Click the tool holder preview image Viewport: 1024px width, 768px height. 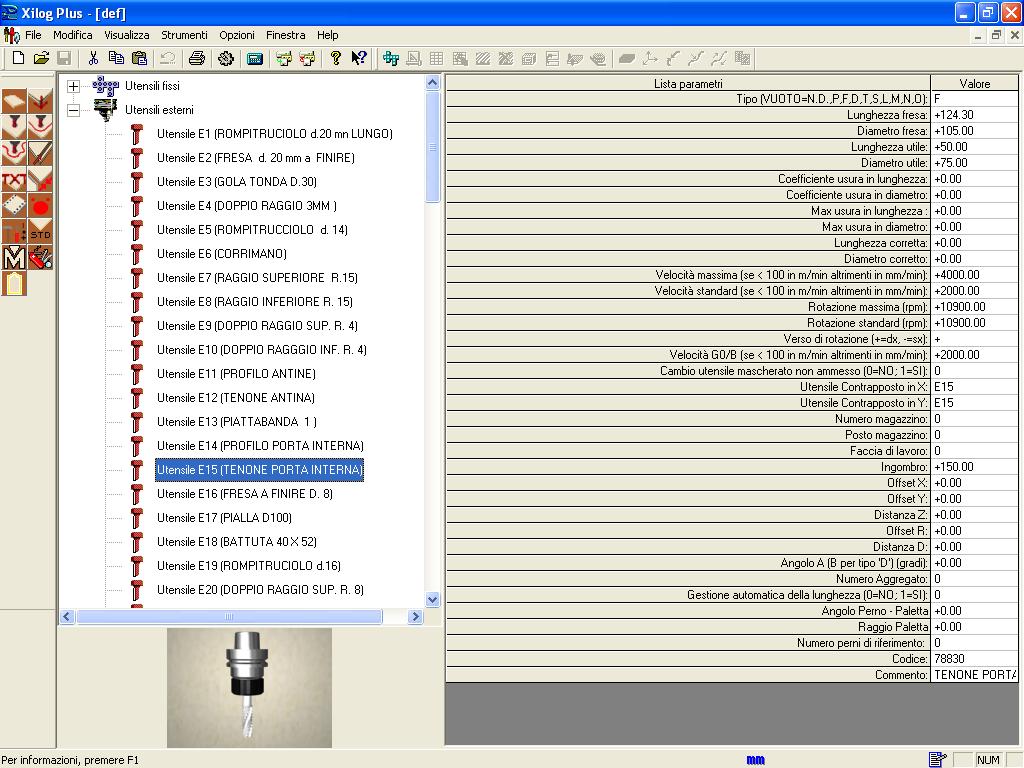click(x=249, y=687)
